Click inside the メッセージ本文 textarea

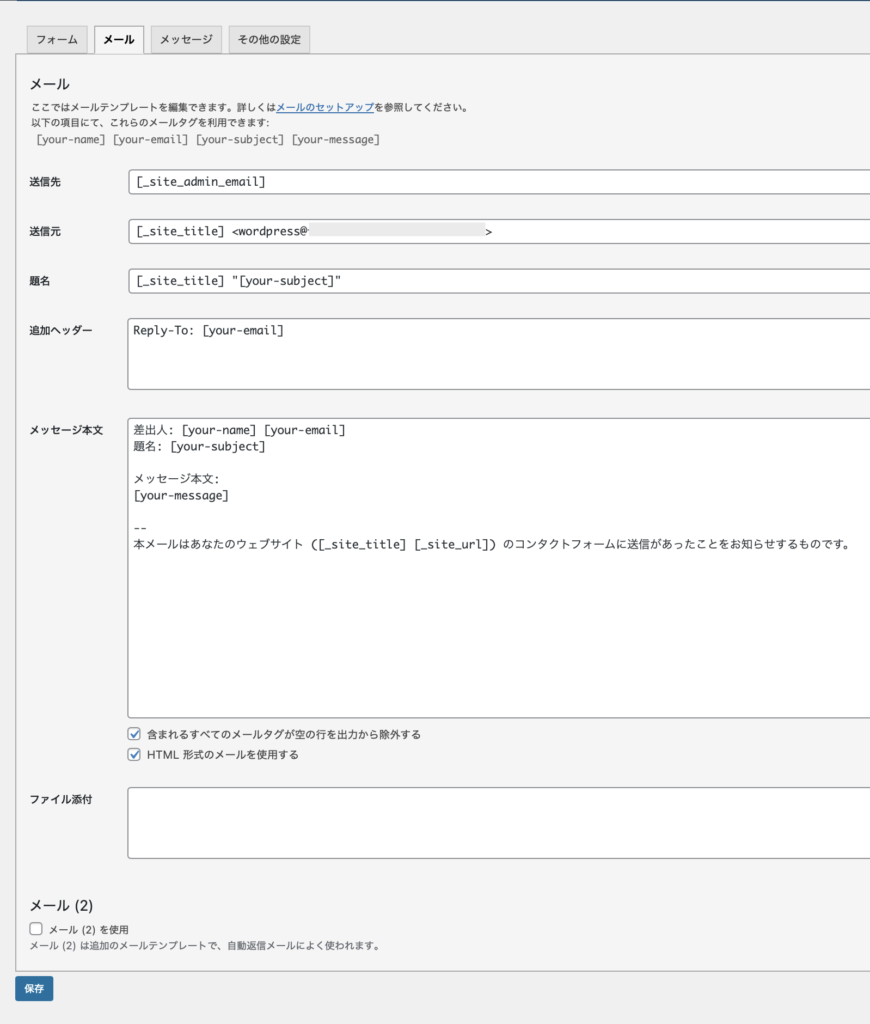(x=498, y=620)
